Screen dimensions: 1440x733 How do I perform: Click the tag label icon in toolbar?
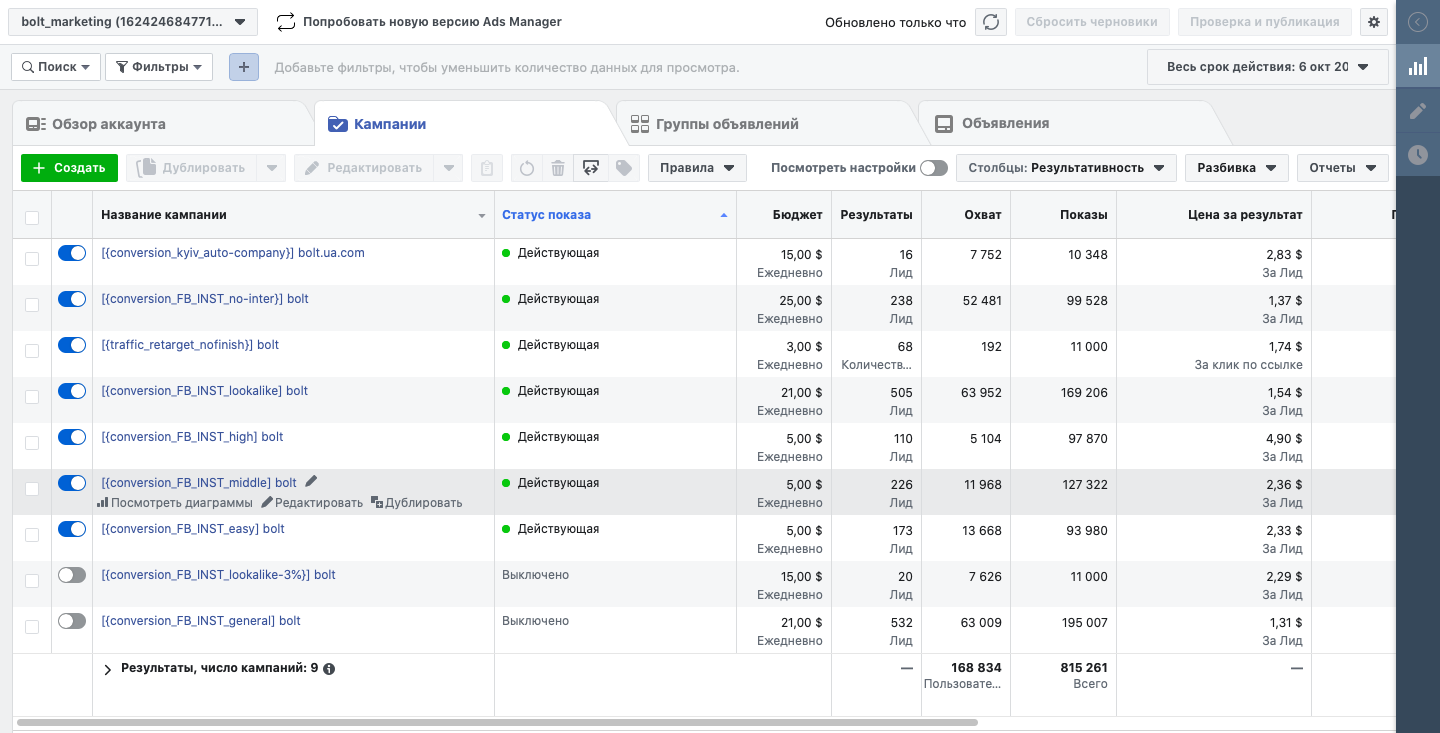point(624,168)
